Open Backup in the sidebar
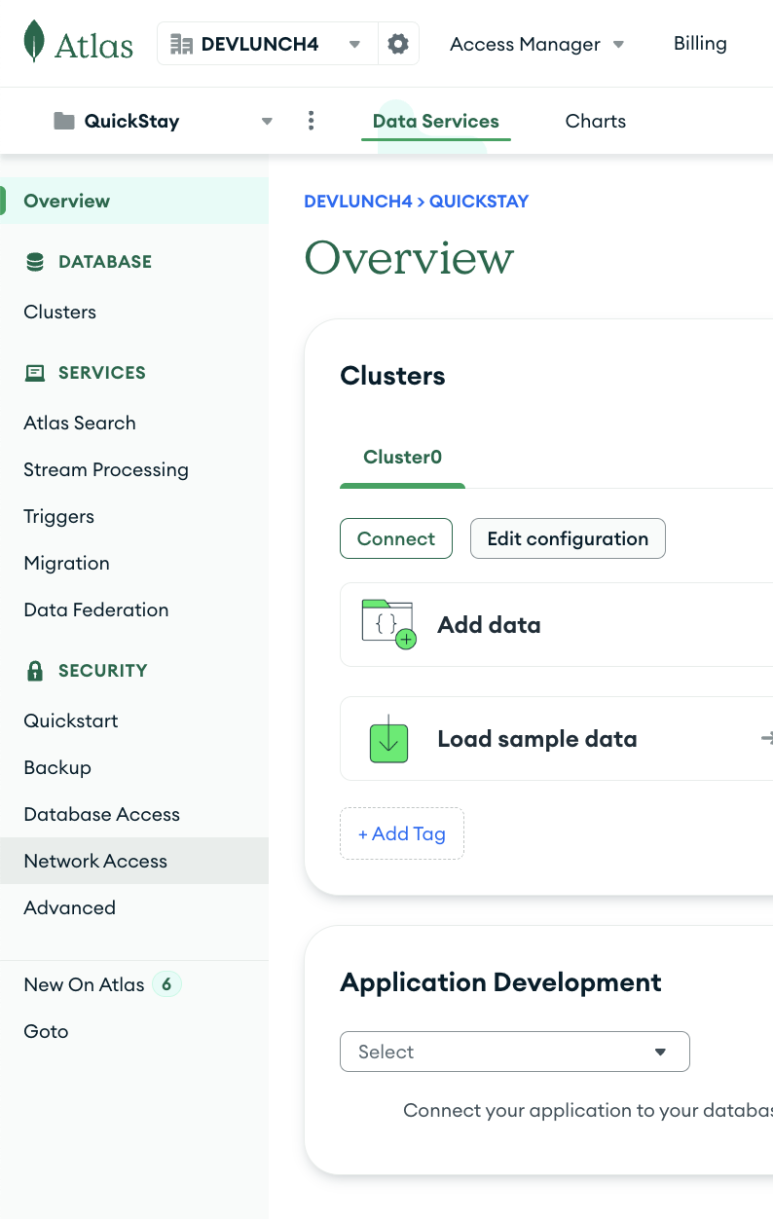Image resolution: width=773 pixels, height=1219 pixels. tap(134, 768)
